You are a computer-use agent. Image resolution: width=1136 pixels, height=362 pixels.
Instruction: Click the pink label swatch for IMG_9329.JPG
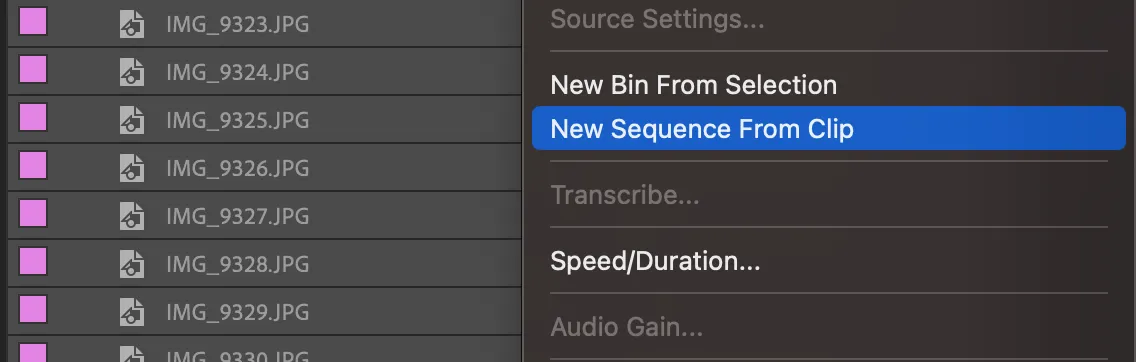[x=33, y=309]
